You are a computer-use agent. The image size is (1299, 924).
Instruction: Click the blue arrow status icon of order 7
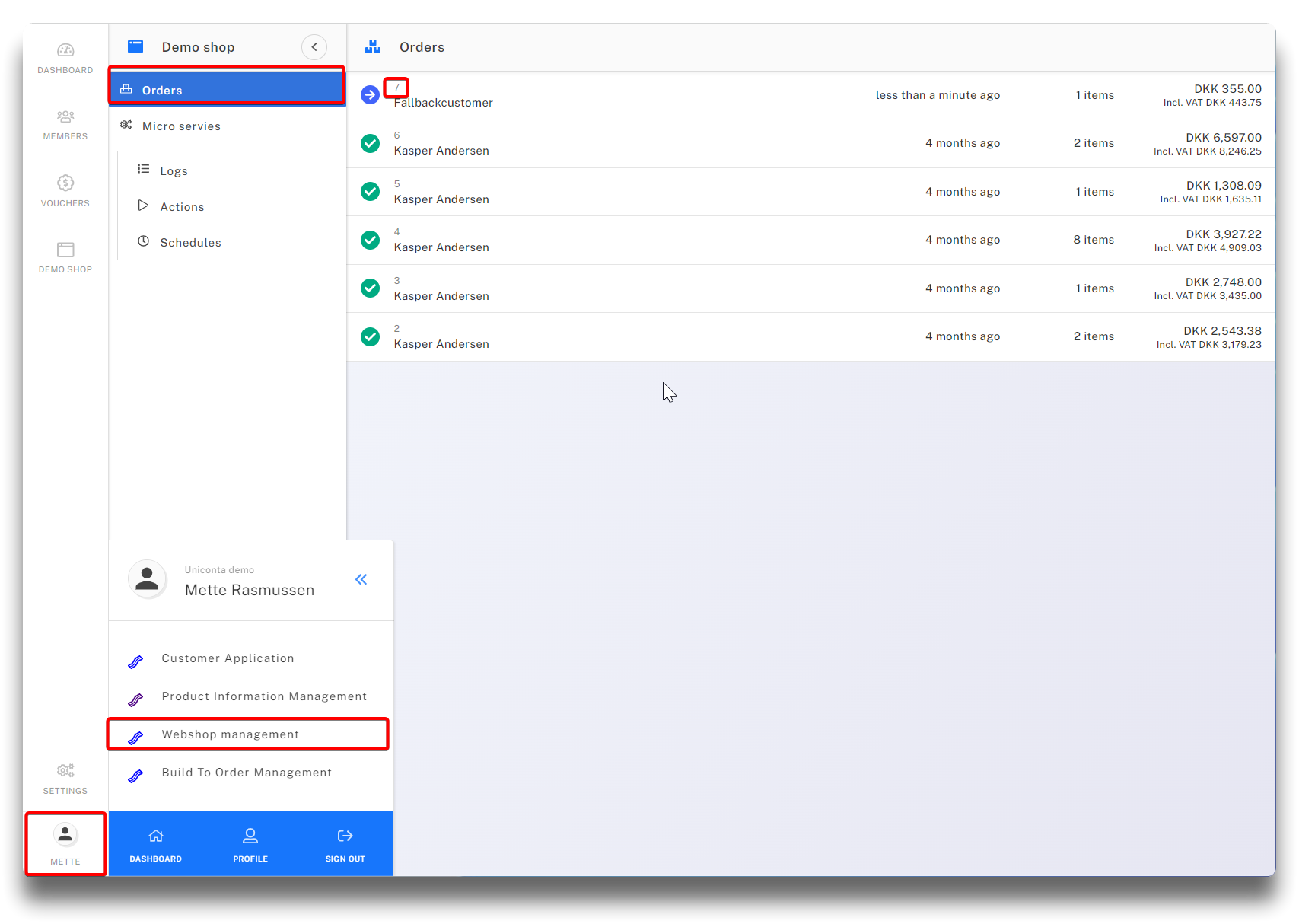pos(370,95)
